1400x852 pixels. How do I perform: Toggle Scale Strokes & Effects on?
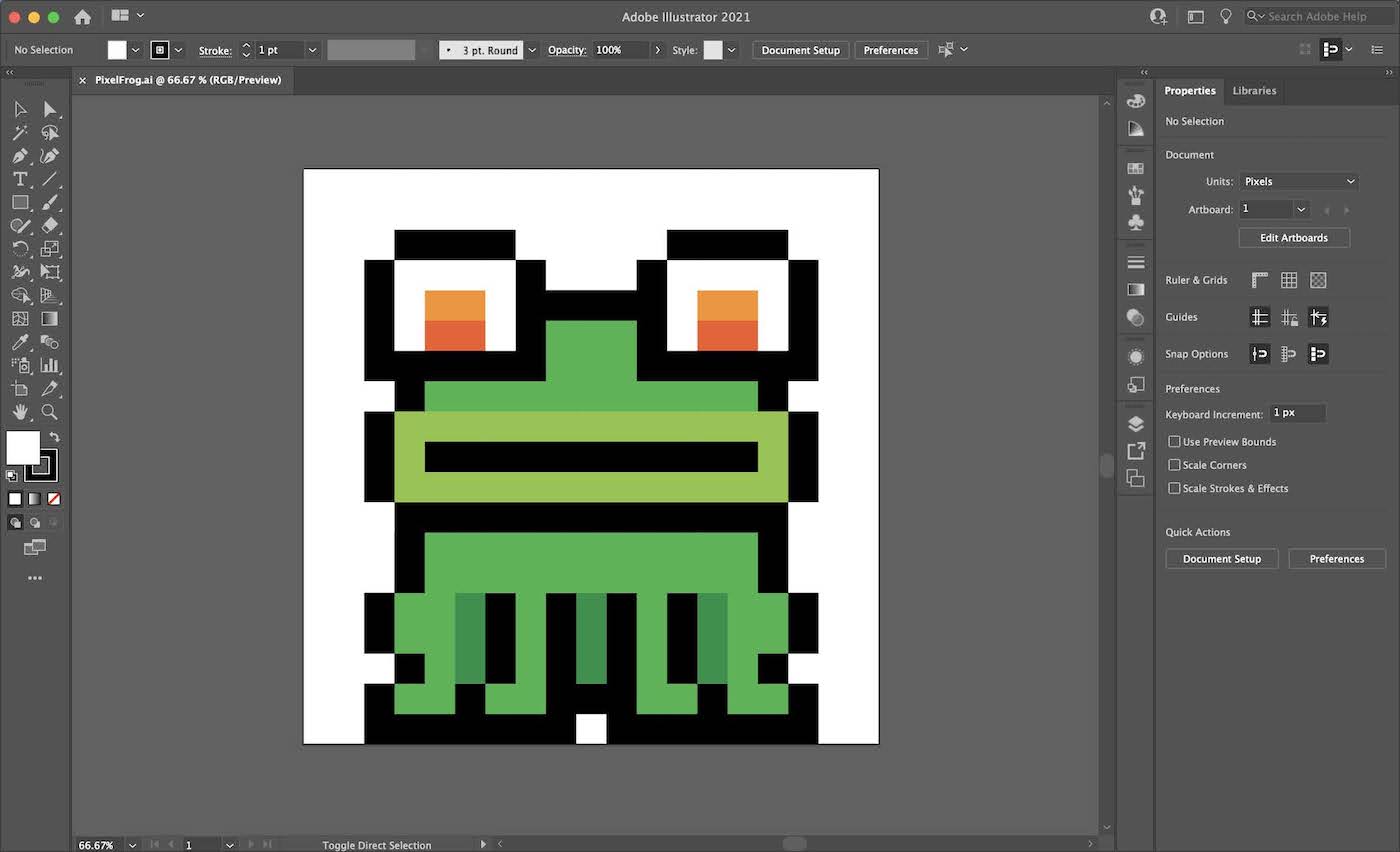pos(1174,488)
